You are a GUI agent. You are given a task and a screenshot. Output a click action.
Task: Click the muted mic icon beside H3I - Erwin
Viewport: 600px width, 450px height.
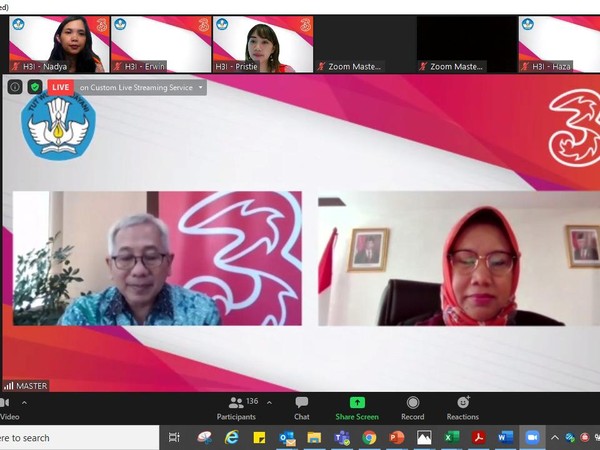tap(118, 67)
